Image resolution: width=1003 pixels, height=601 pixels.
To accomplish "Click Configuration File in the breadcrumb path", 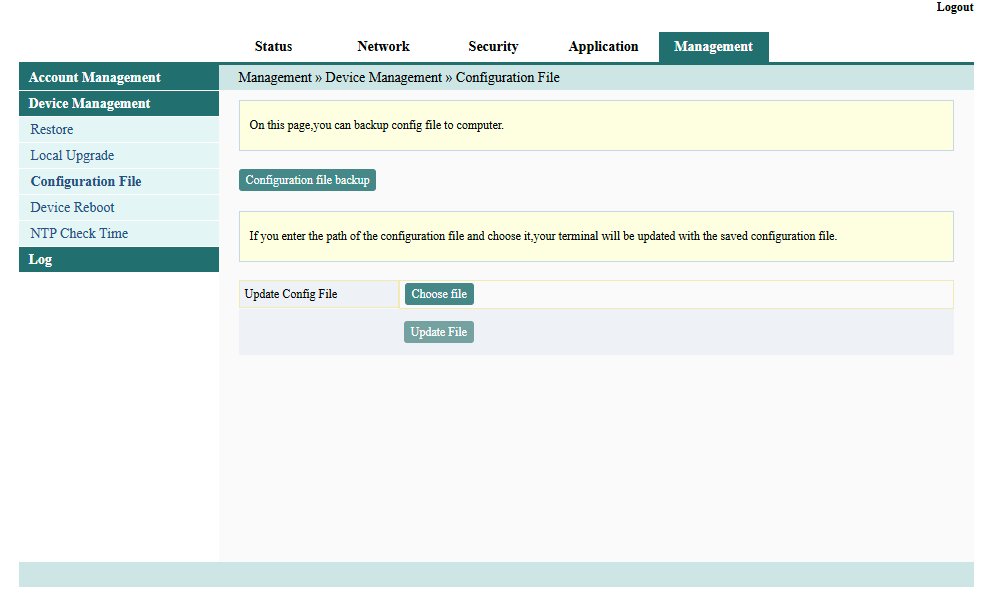I will pos(507,78).
